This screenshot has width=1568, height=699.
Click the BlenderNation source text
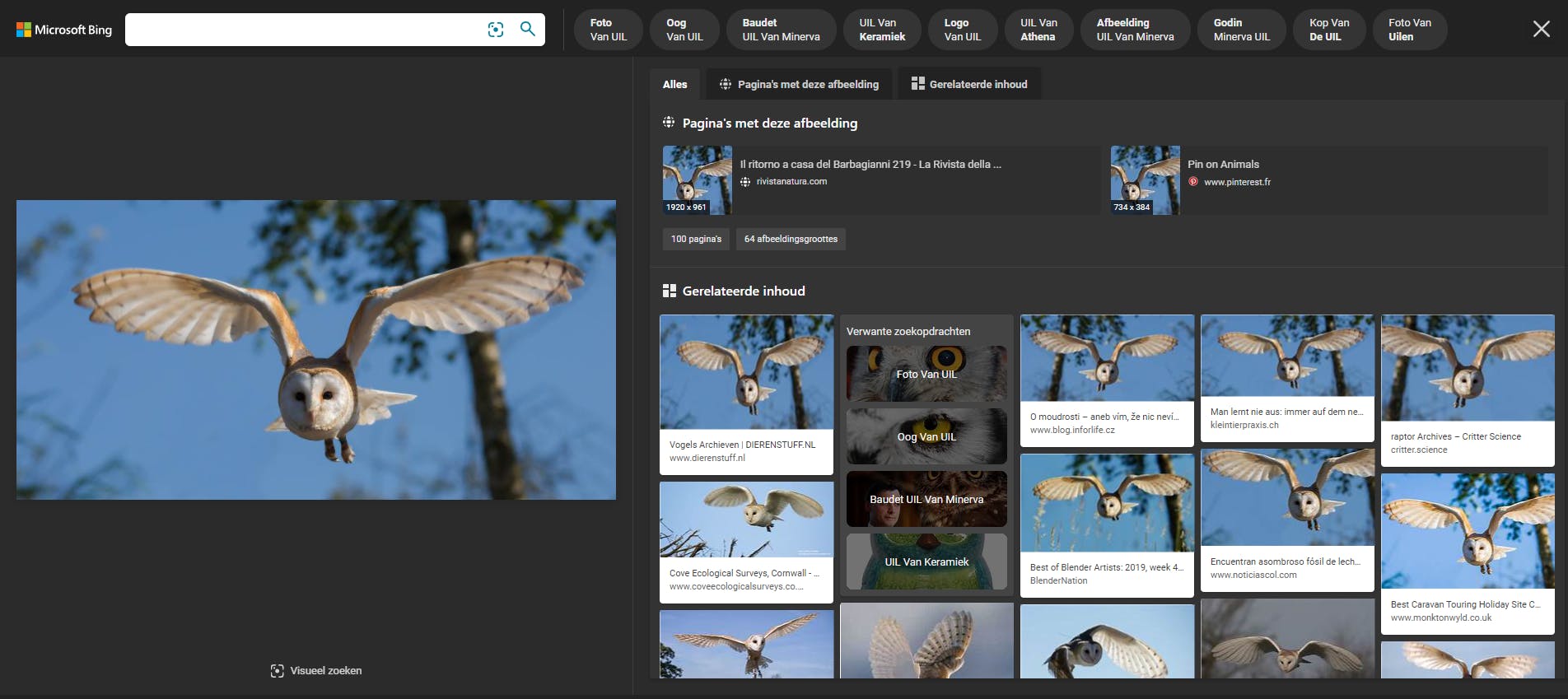coord(1058,580)
